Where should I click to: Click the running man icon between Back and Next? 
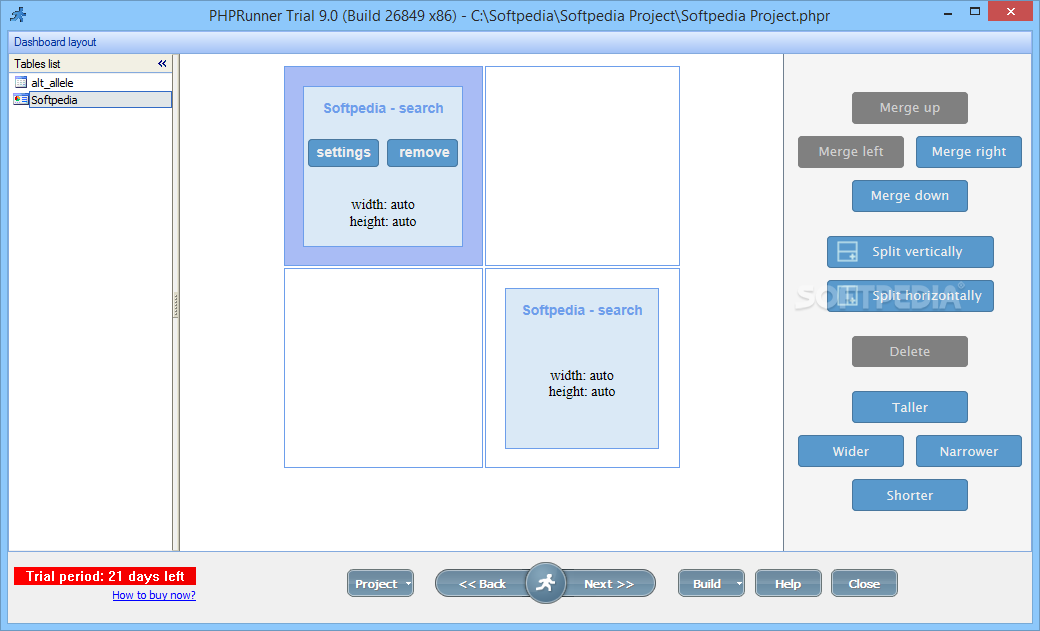[545, 583]
